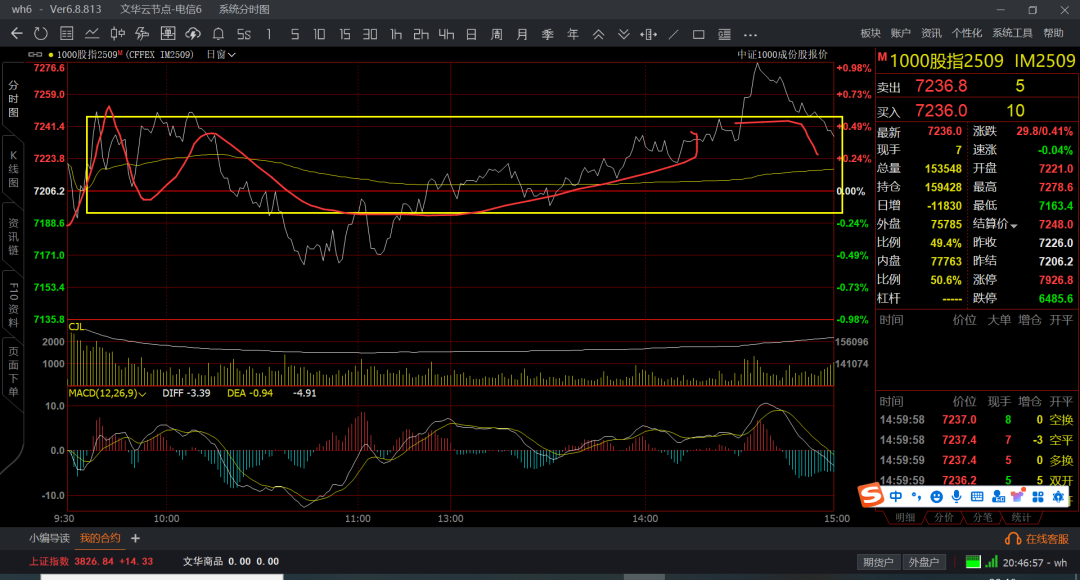Expand the MACD(12,26,9) indicator dropdown

(107, 393)
